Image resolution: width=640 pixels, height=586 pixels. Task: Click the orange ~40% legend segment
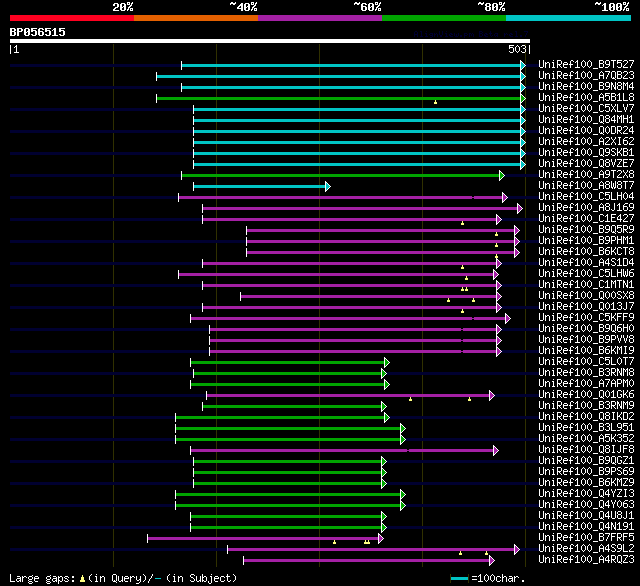(196, 18)
